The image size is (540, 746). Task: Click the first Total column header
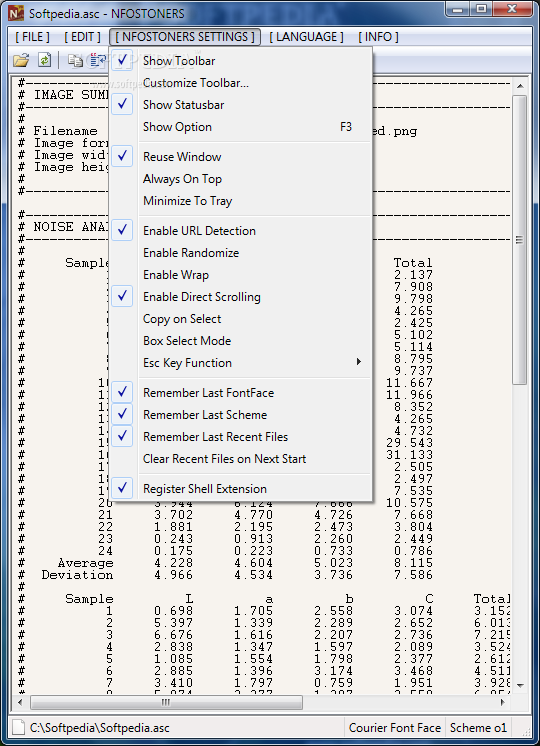coord(413,263)
